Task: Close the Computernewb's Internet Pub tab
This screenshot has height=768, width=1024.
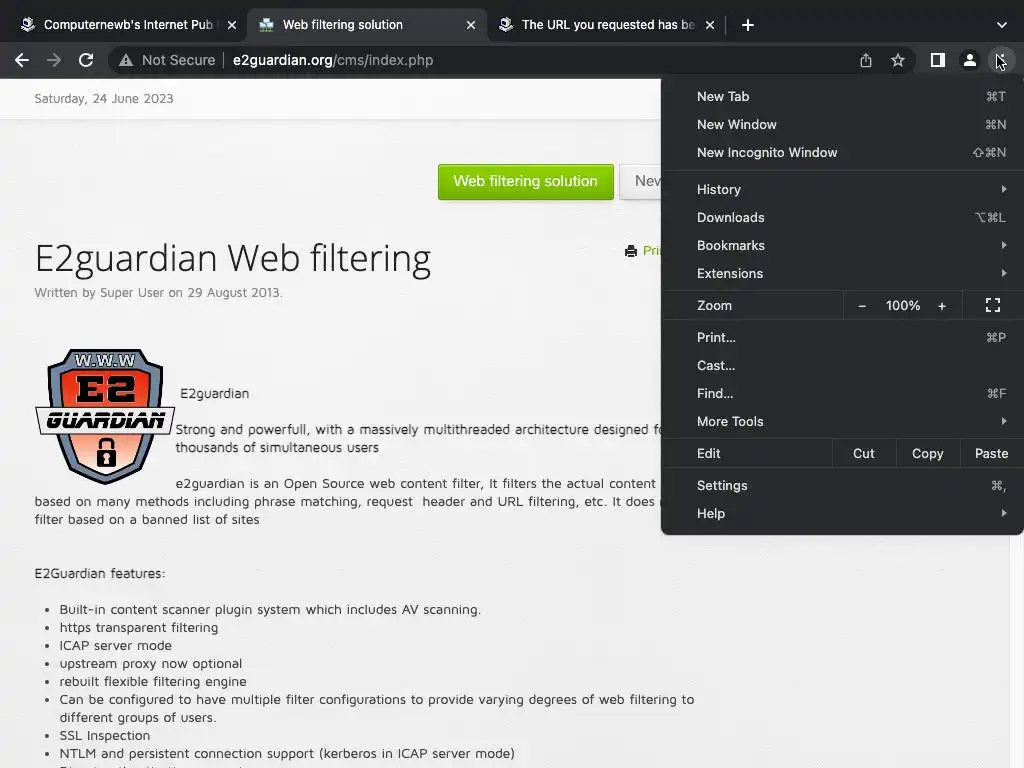Action: 232,25
